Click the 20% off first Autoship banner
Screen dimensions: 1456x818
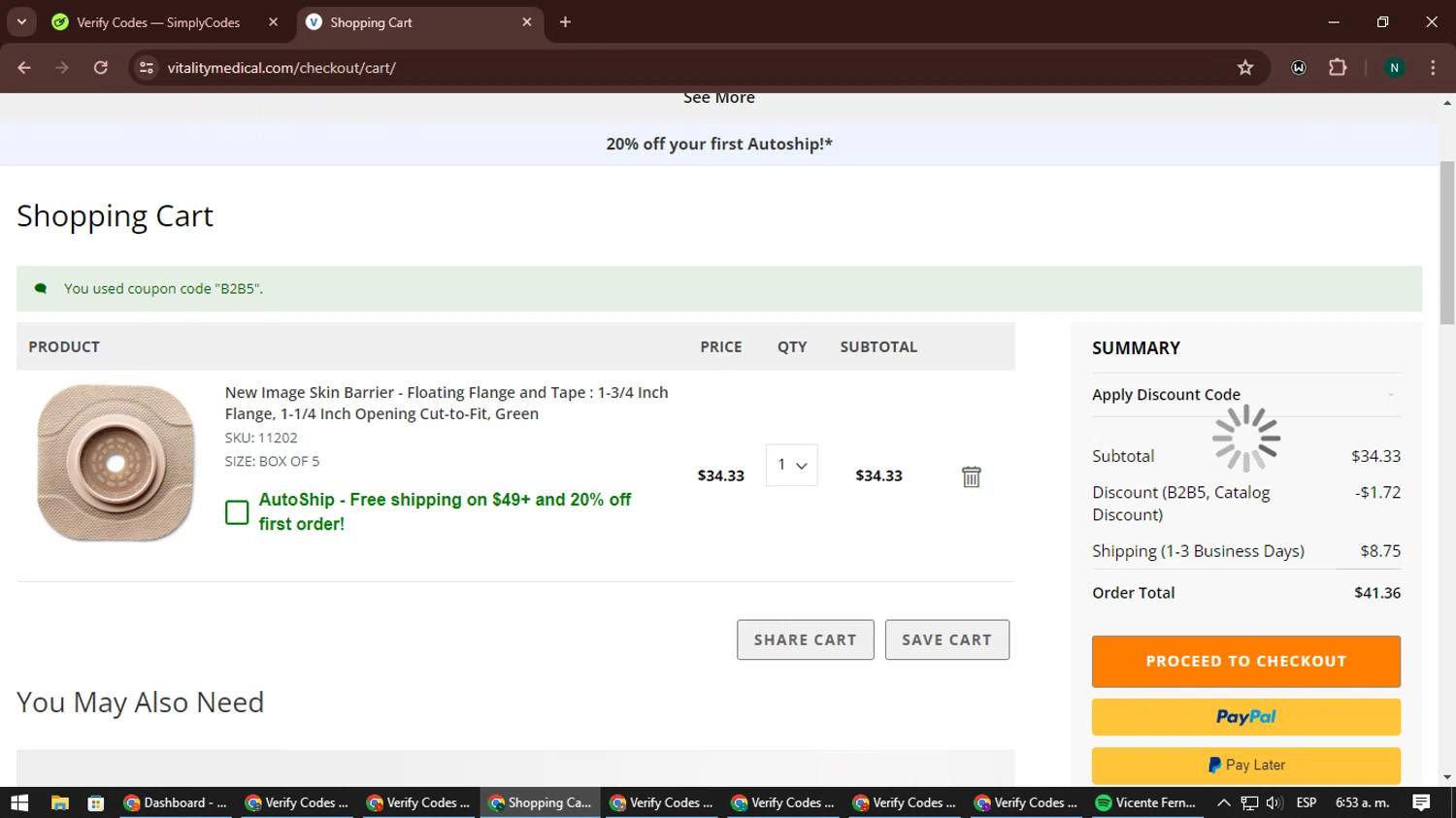tap(719, 144)
